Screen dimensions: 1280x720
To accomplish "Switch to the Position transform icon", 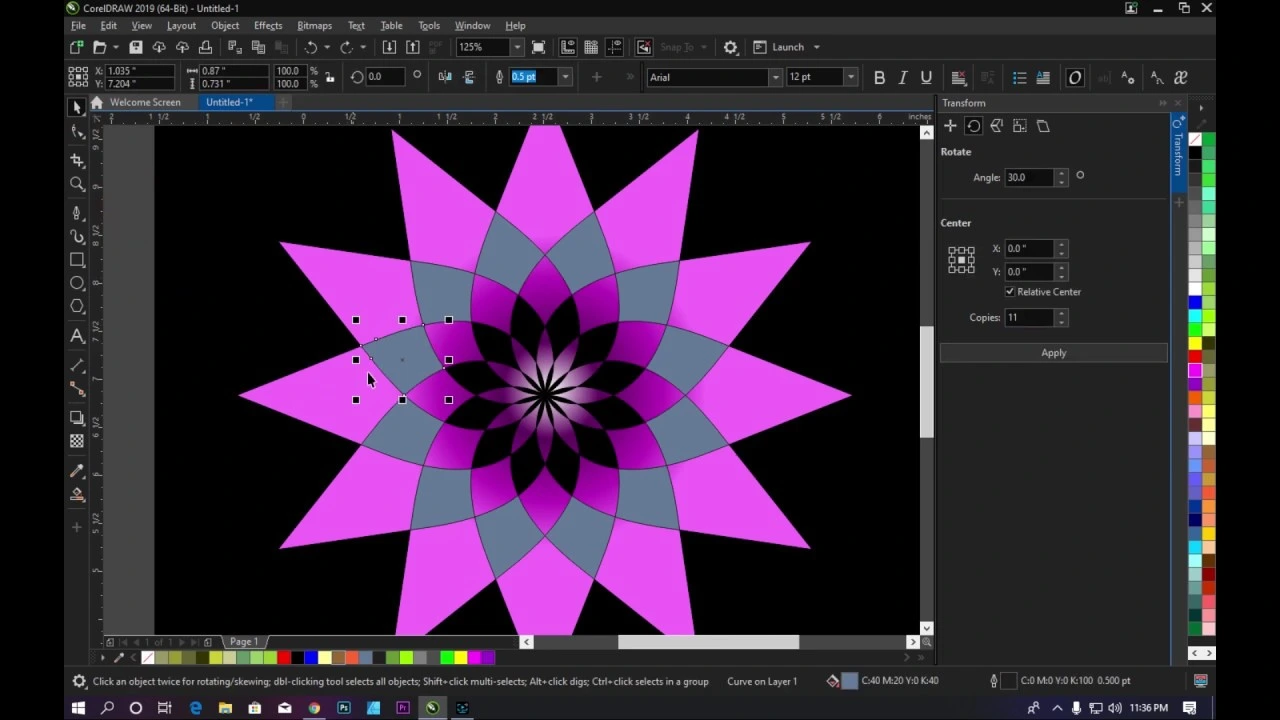I will click(x=950, y=126).
